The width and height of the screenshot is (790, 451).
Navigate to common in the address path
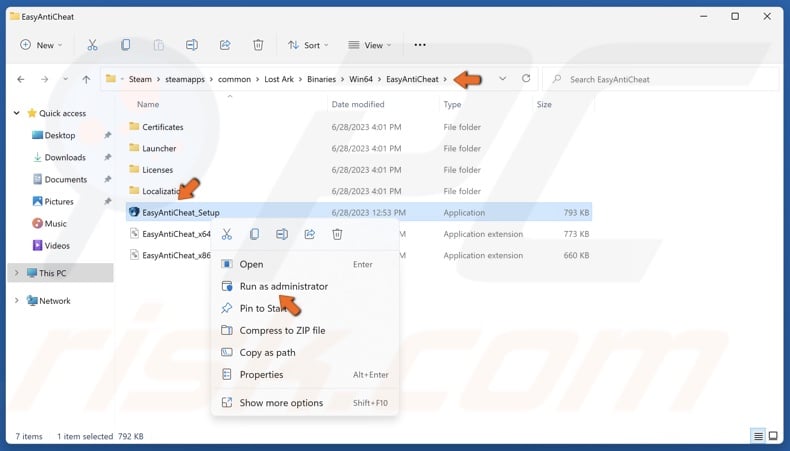tap(234, 79)
